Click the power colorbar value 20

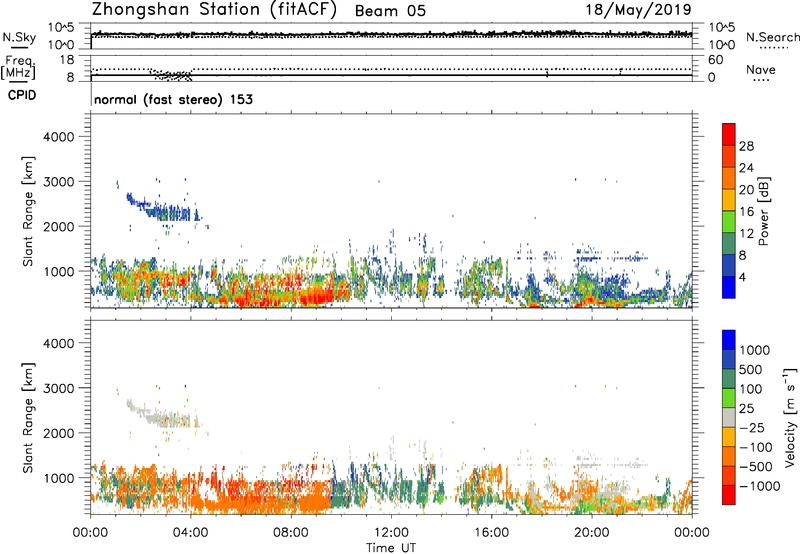click(x=746, y=190)
